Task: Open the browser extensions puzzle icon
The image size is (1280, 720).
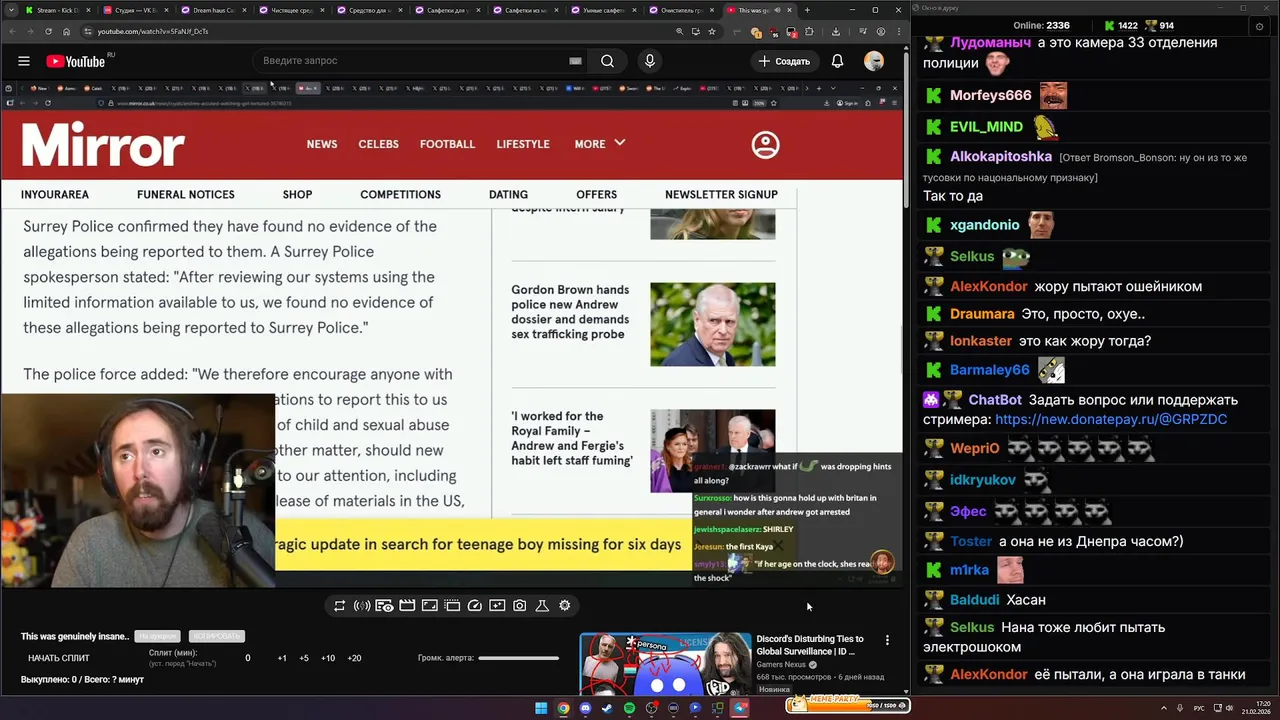Action: point(808,31)
